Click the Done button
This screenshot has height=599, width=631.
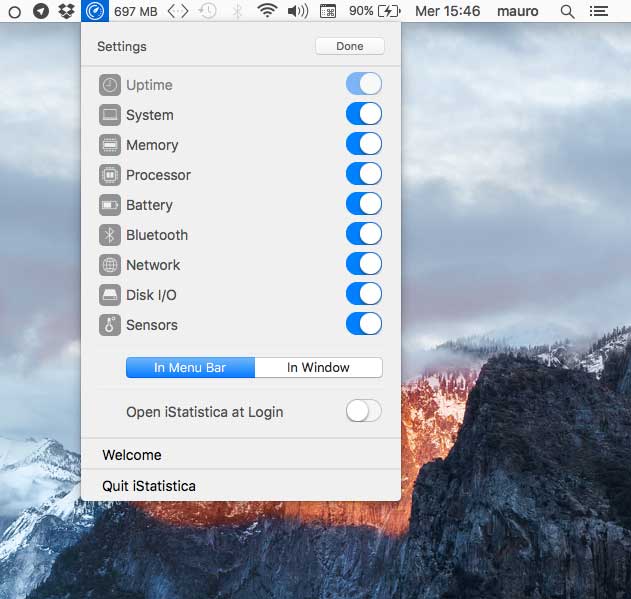(x=350, y=46)
